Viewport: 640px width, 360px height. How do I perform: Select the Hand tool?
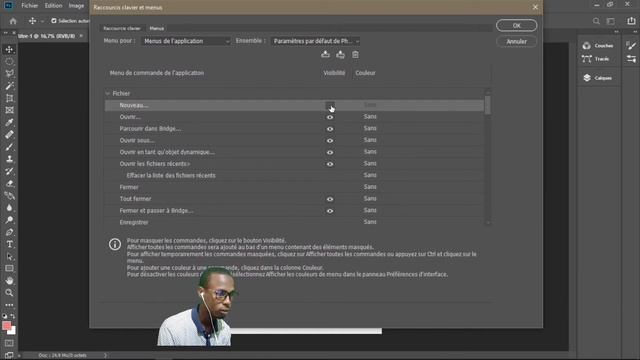9,281
